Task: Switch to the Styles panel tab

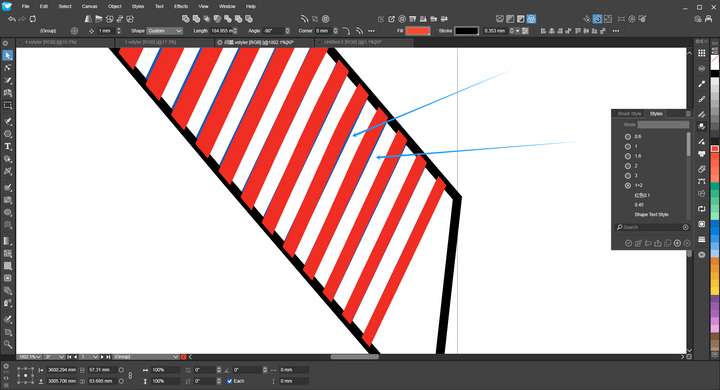Action: (656, 113)
